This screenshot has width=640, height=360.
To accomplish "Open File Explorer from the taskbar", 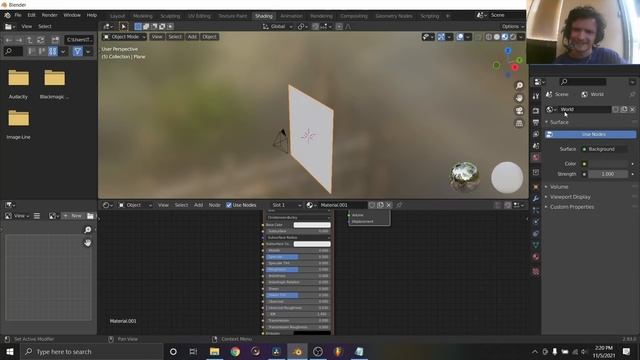I will (214, 351).
